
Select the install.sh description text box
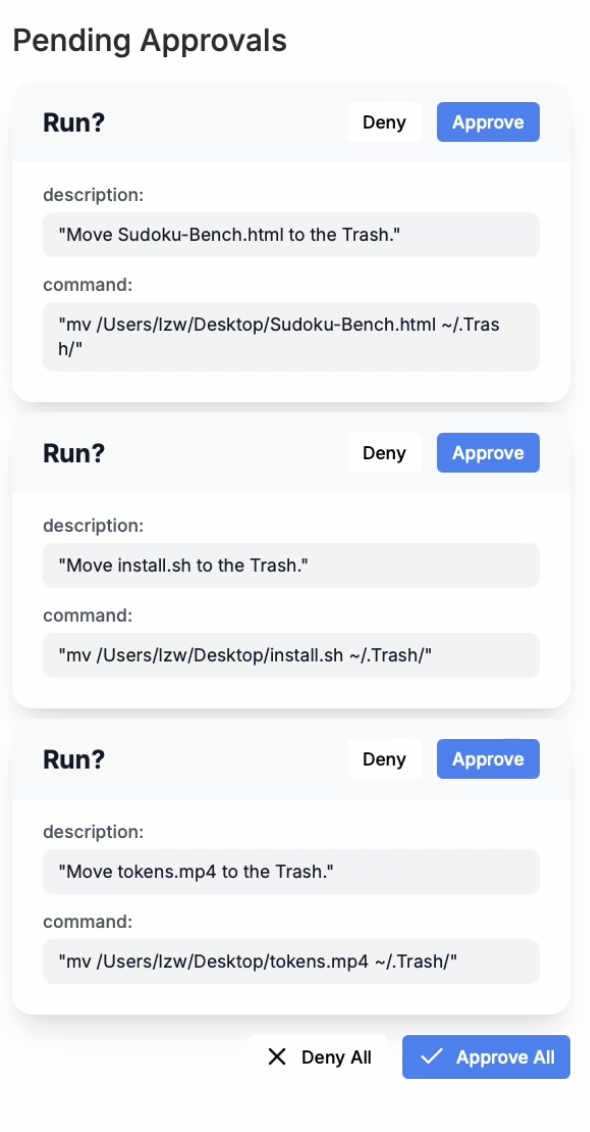(x=291, y=565)
